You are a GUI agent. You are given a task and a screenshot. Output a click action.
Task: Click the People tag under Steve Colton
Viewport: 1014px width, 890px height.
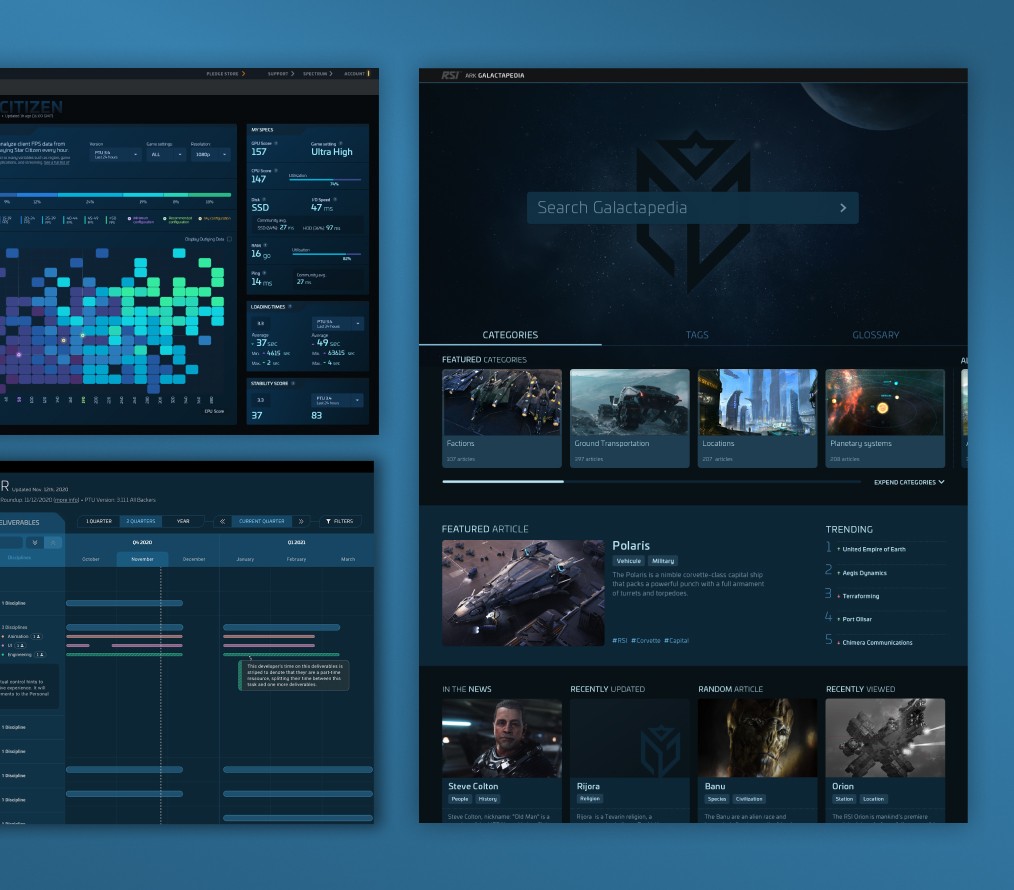[x=460, y=799]
